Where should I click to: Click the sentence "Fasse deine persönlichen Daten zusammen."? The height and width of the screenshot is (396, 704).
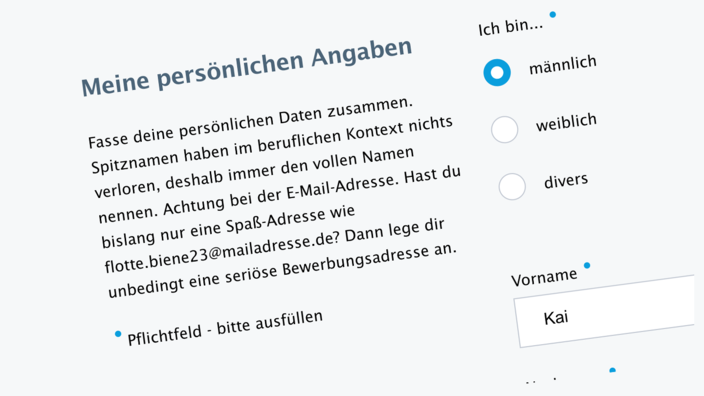(250, 122)
